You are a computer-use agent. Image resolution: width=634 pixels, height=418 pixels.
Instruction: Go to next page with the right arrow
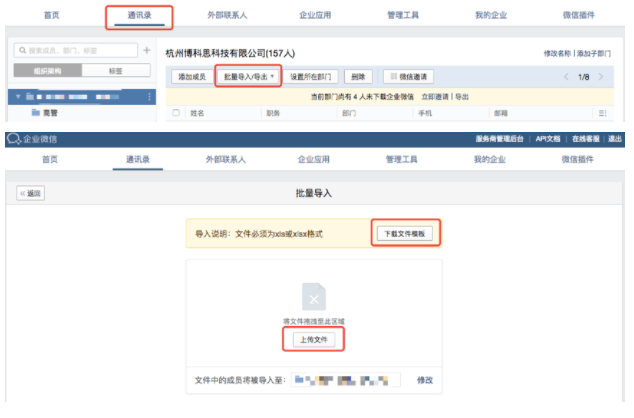click(601, 77)
